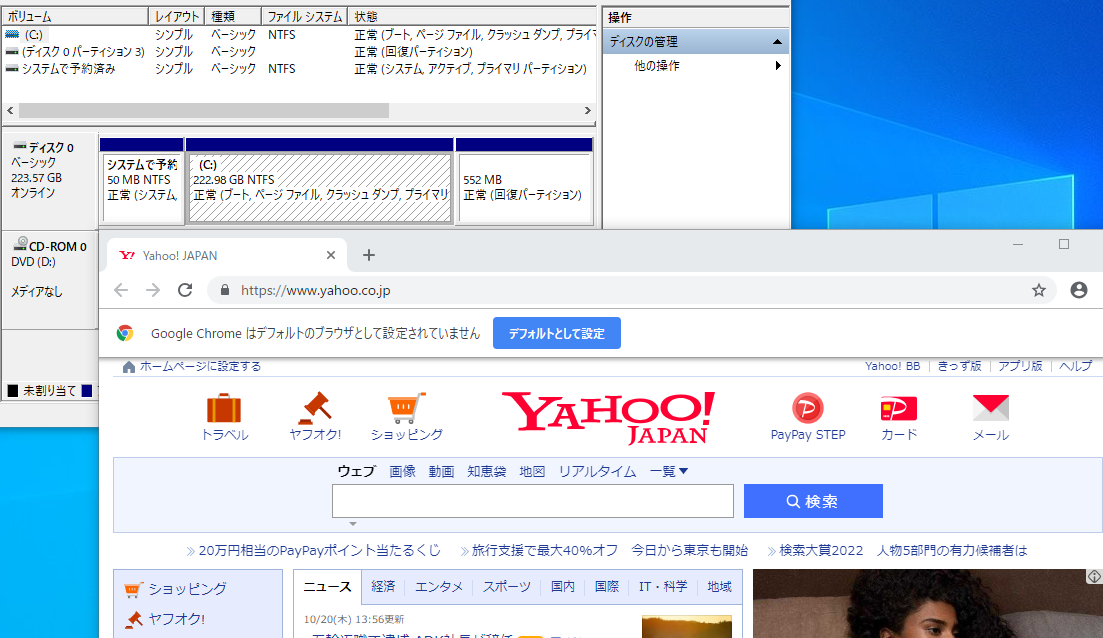The height and width of the screenshot is (638, 1103).
Task: Select the CD-ROM 0 drive icon
Action: tap(20, 244)
